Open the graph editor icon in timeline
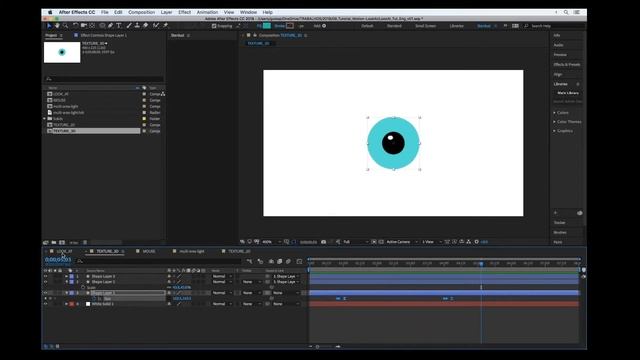The image size is (640, 360). [x=299, y=261]
